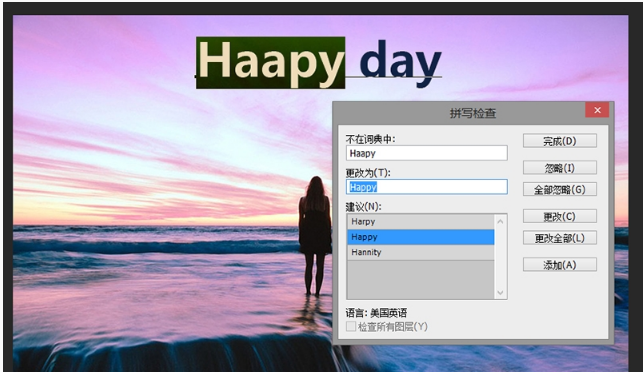Image resolution: width=643 pixels, height=372 pixels.
Task: Click the 不在词典中 field containing Haapy
Action: pyautogui.click(x=426, y=153)
